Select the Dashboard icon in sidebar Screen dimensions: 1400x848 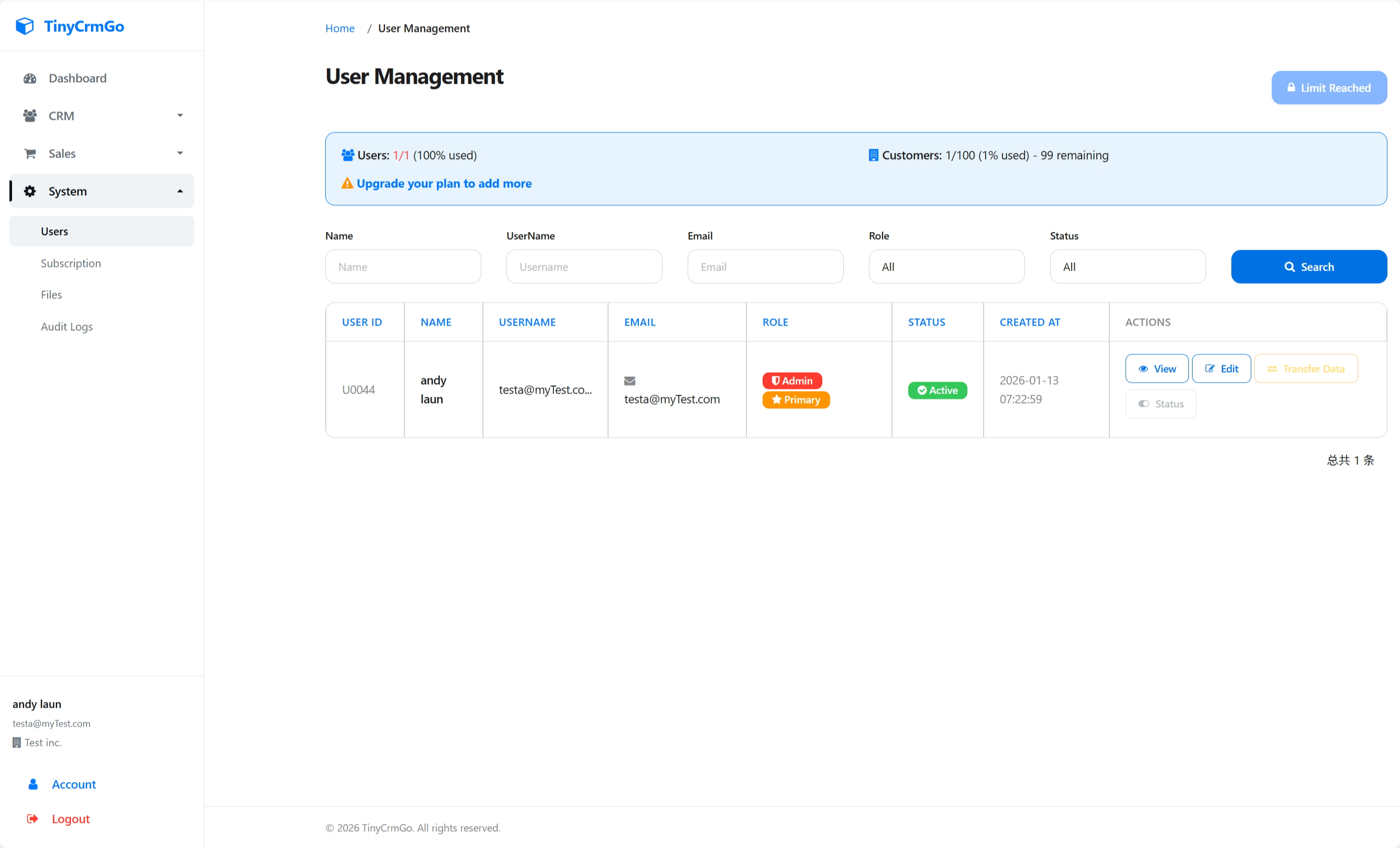[29, 78]
